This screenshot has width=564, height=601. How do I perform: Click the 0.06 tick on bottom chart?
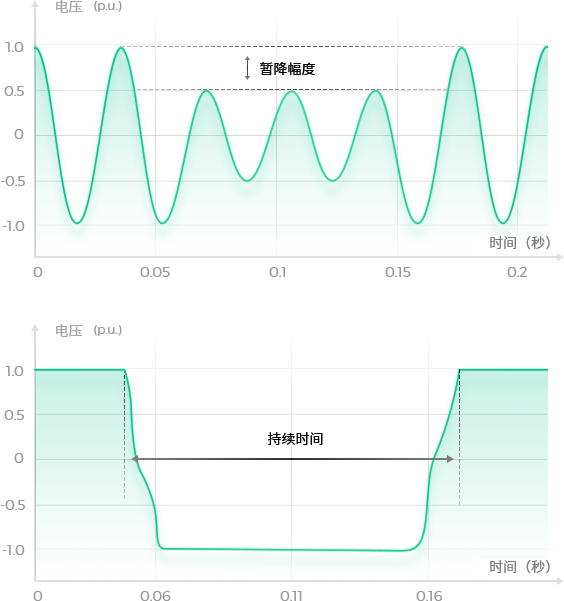coord(155,595)
